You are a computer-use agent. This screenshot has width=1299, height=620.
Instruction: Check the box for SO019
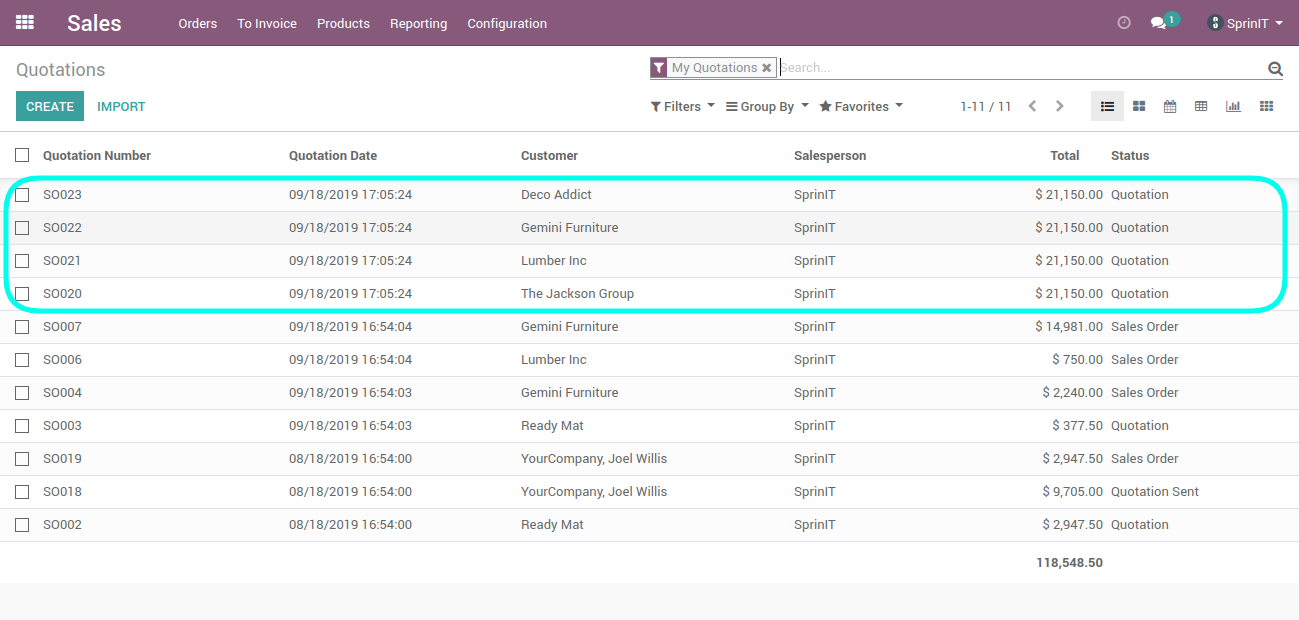click(x=22, y=459)
